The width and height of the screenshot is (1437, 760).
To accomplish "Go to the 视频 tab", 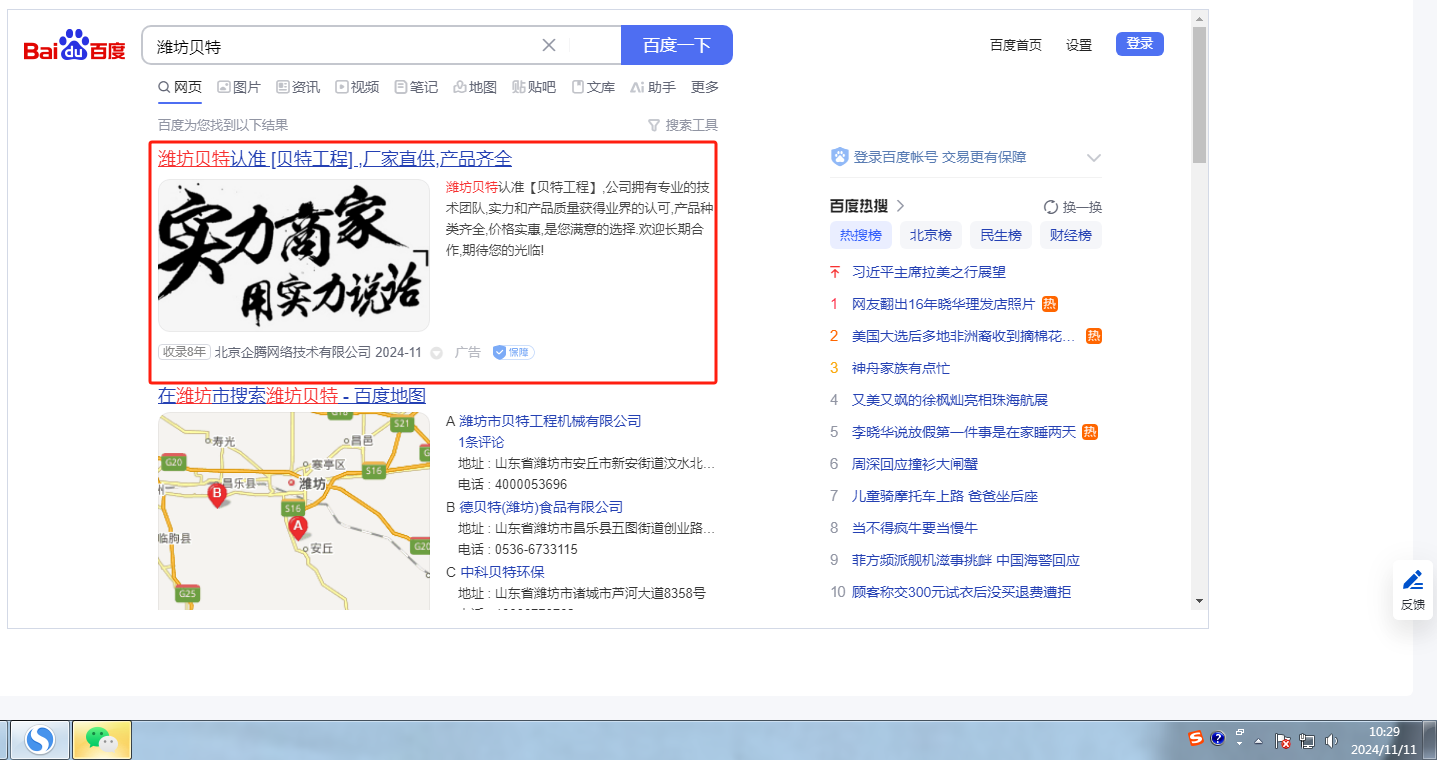I will tap(357, 87).
